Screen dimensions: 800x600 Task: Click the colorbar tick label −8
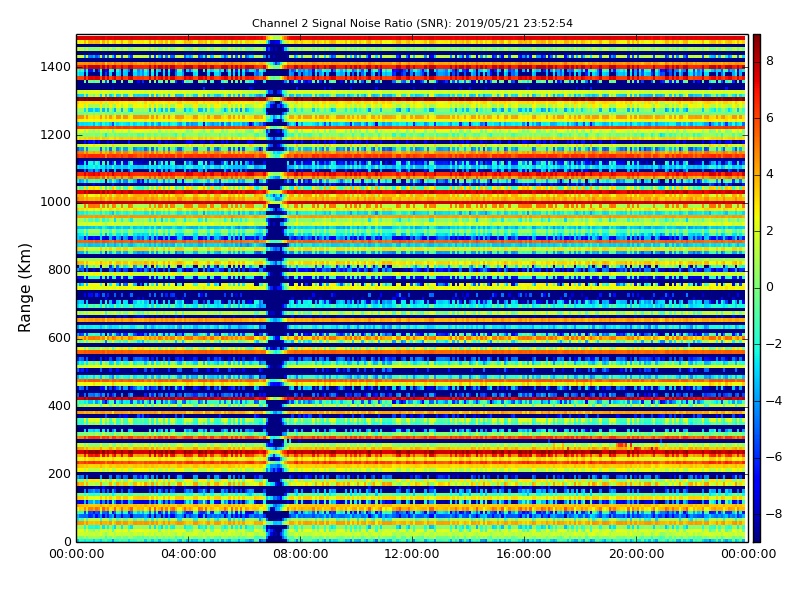click(774, 514)
